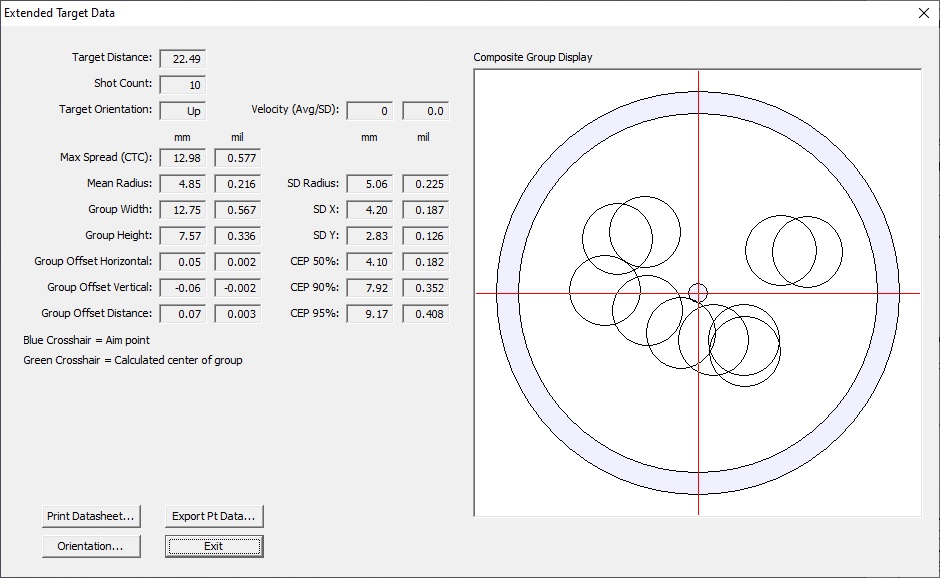Select CEP 90% mm value 7.92
The image size is (940, 578).
369,288
